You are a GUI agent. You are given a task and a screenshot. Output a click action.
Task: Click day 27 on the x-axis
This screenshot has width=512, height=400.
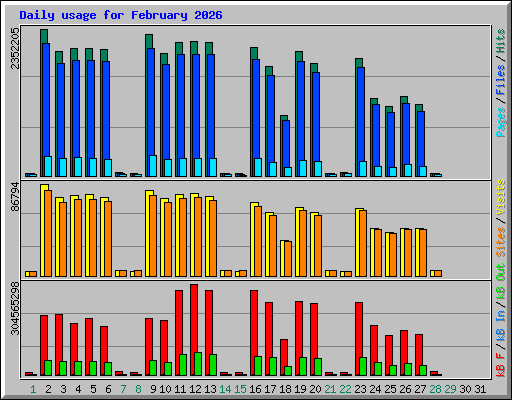[420, 389]
